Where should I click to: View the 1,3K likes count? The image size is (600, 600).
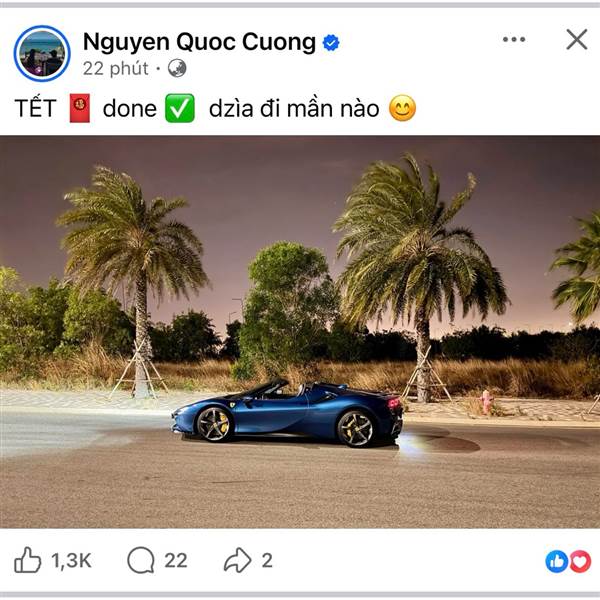tap(72, 561)
